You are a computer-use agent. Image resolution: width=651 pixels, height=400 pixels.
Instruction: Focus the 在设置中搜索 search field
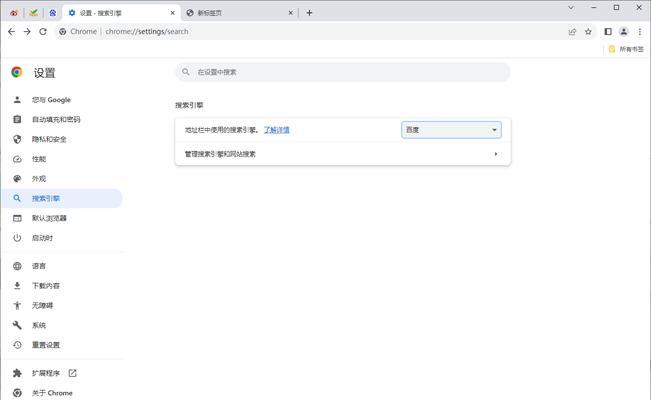coord(343,72)
